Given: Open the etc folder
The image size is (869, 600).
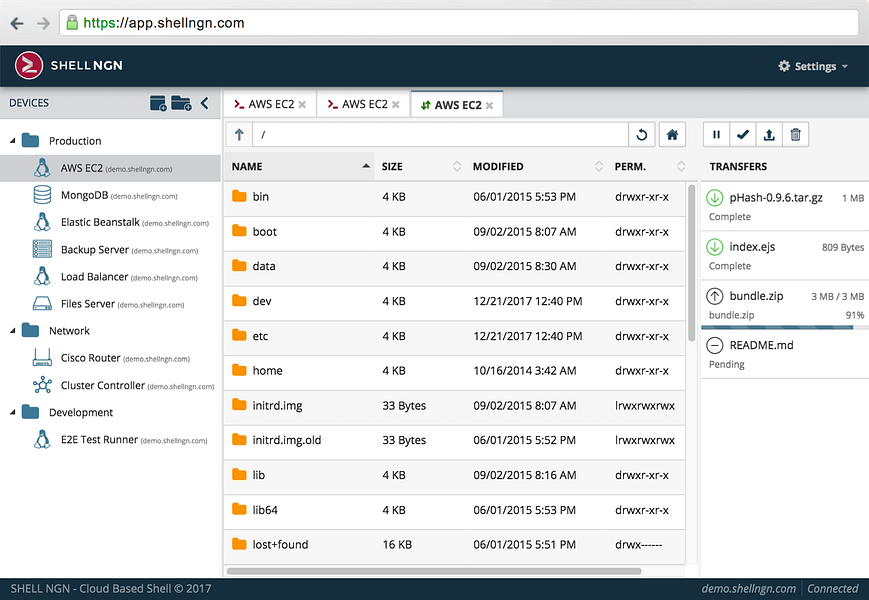Looking at the screenshot, I should (x=454, y=336).
